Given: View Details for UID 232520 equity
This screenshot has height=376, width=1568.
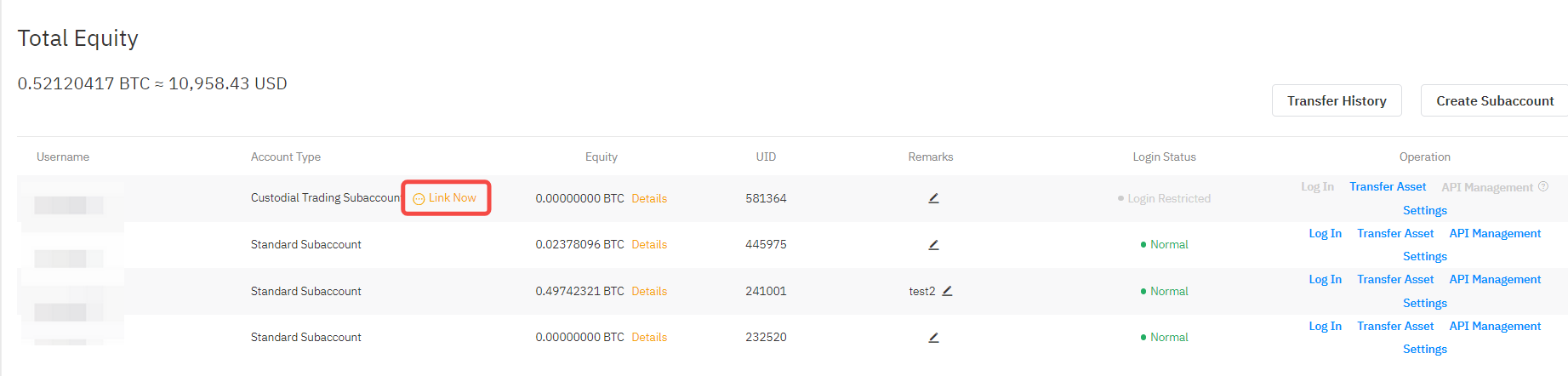Looking at the screenshot, I should coord(649,338).
